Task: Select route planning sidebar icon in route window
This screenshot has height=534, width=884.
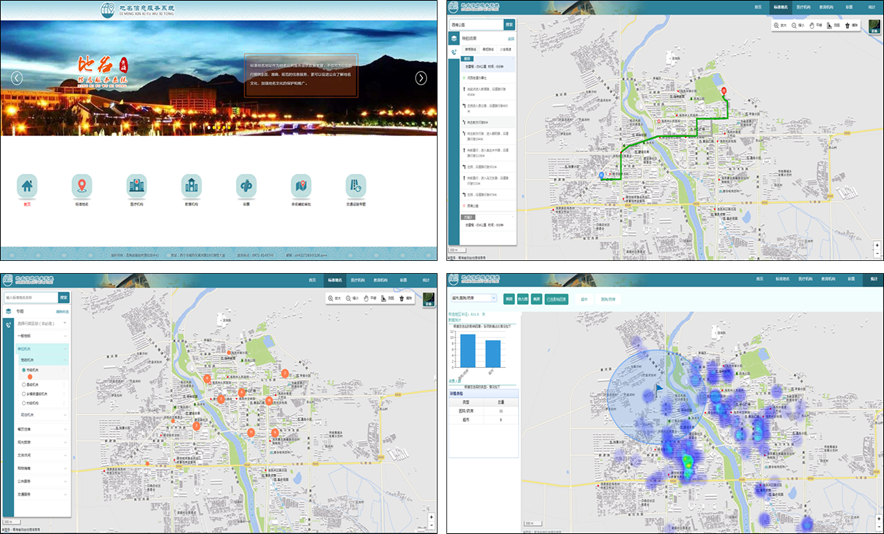Action: point(454,52)
